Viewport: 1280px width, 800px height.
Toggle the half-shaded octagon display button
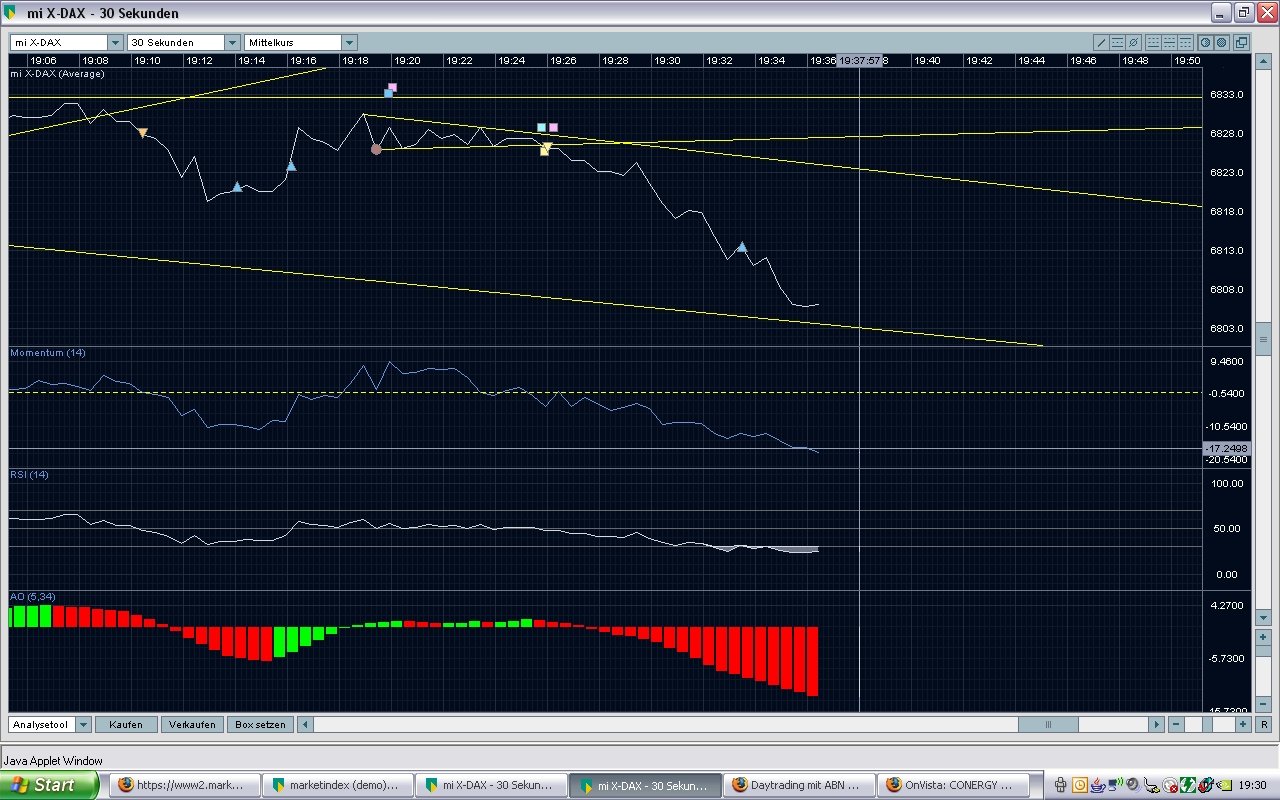click(x=1205, y=43)
